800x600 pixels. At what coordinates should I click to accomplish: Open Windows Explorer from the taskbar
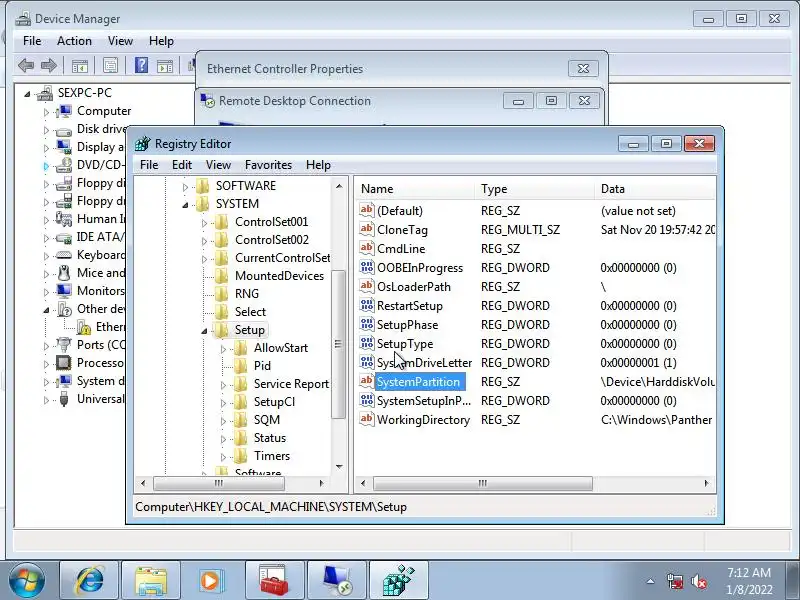(x=151, y=581)
